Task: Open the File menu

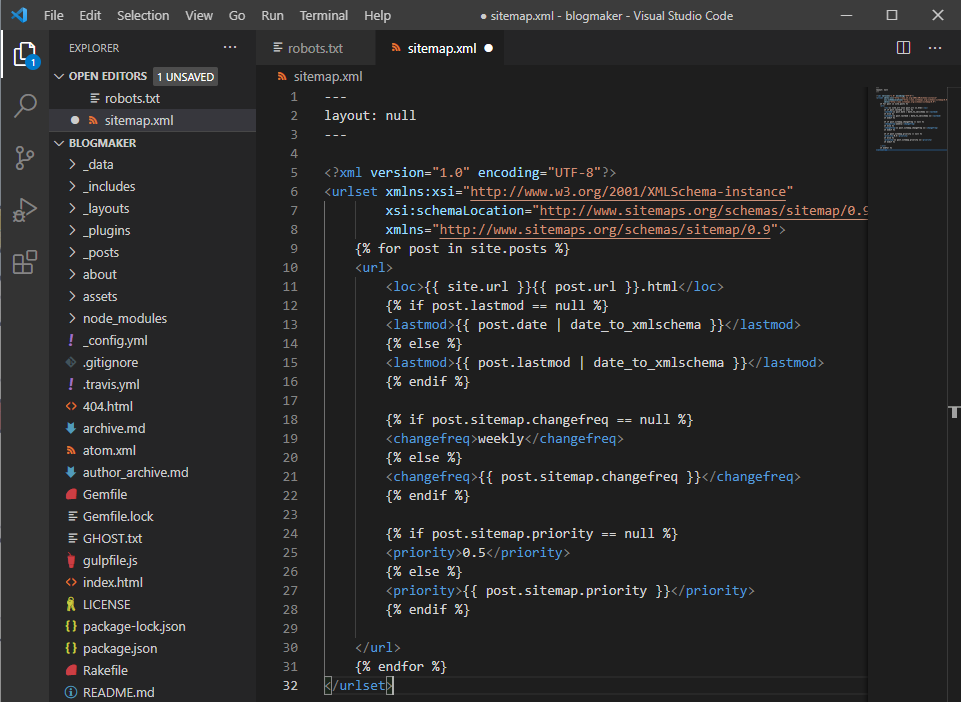Action: 53,15
